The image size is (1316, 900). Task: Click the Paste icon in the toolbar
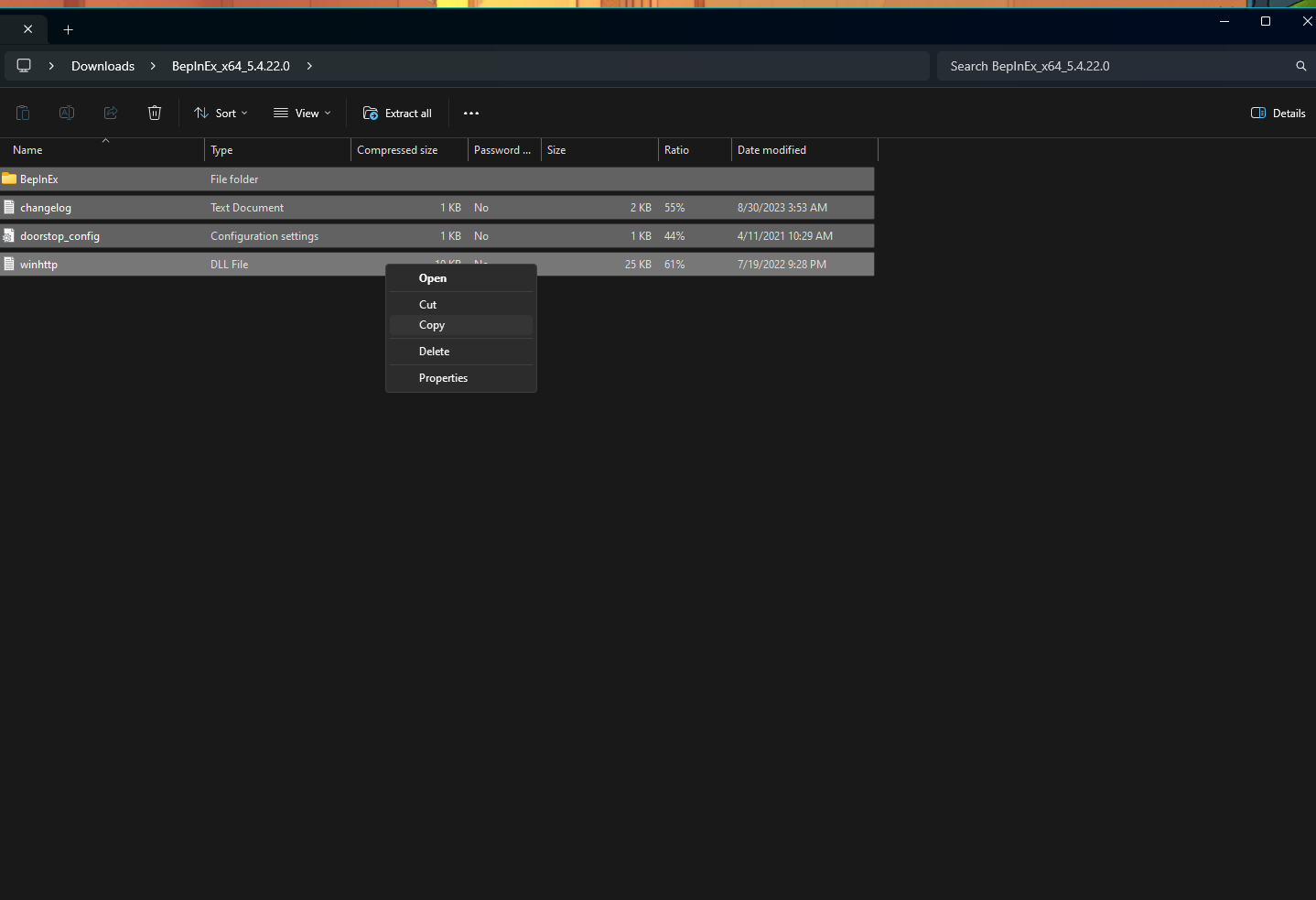tap(23, 113)
